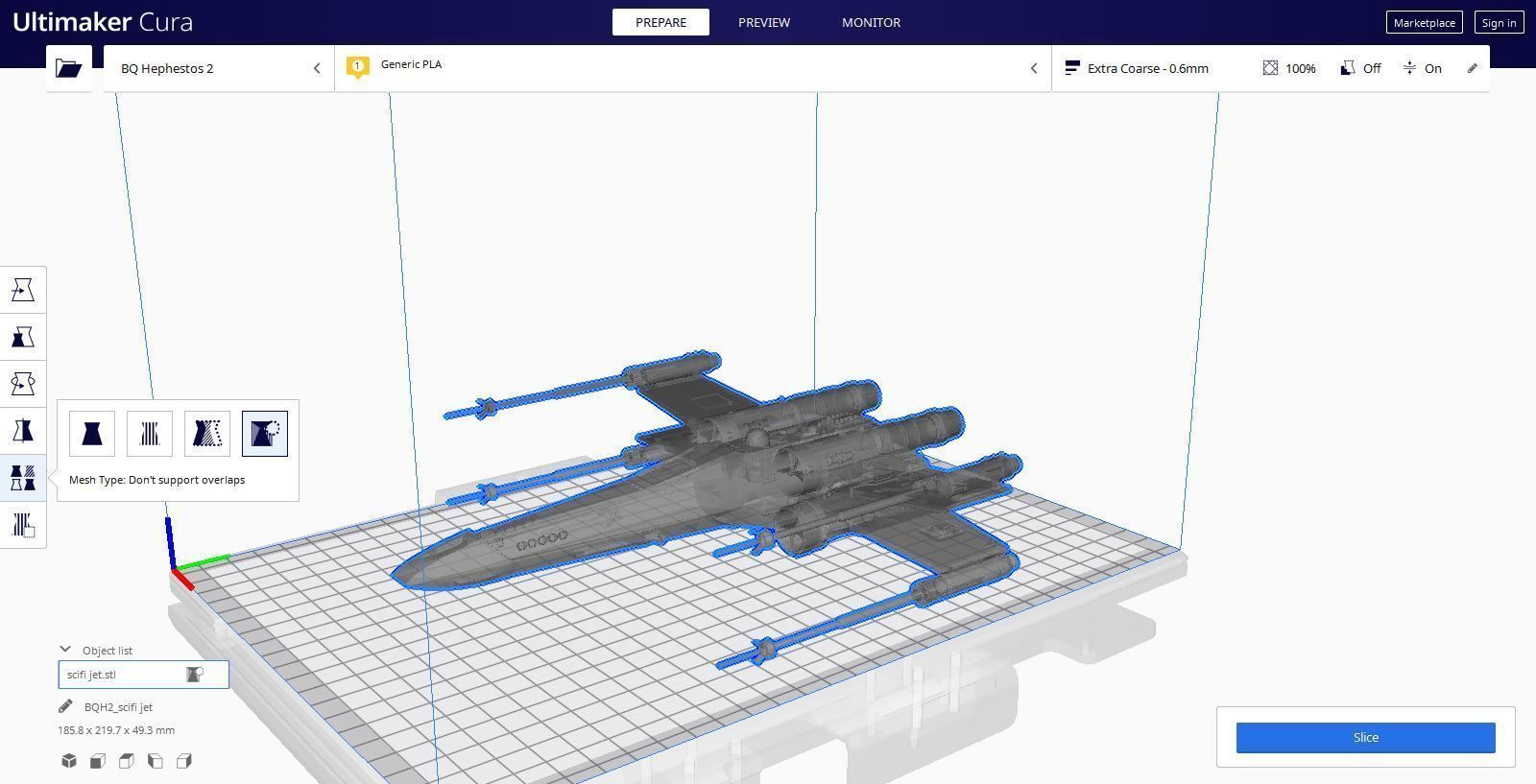Switch to 3D view cube icon

(x=69, y=761)
